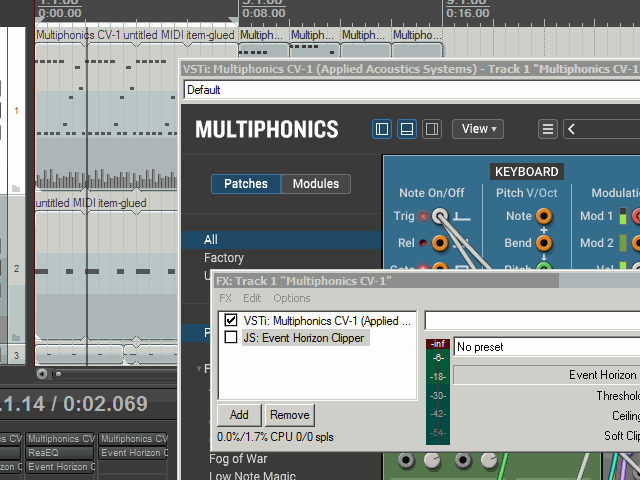Toggle the bottom panel layout button
Image resolution: width=640 pixels, height=480 pixels.
click(407, 129)
